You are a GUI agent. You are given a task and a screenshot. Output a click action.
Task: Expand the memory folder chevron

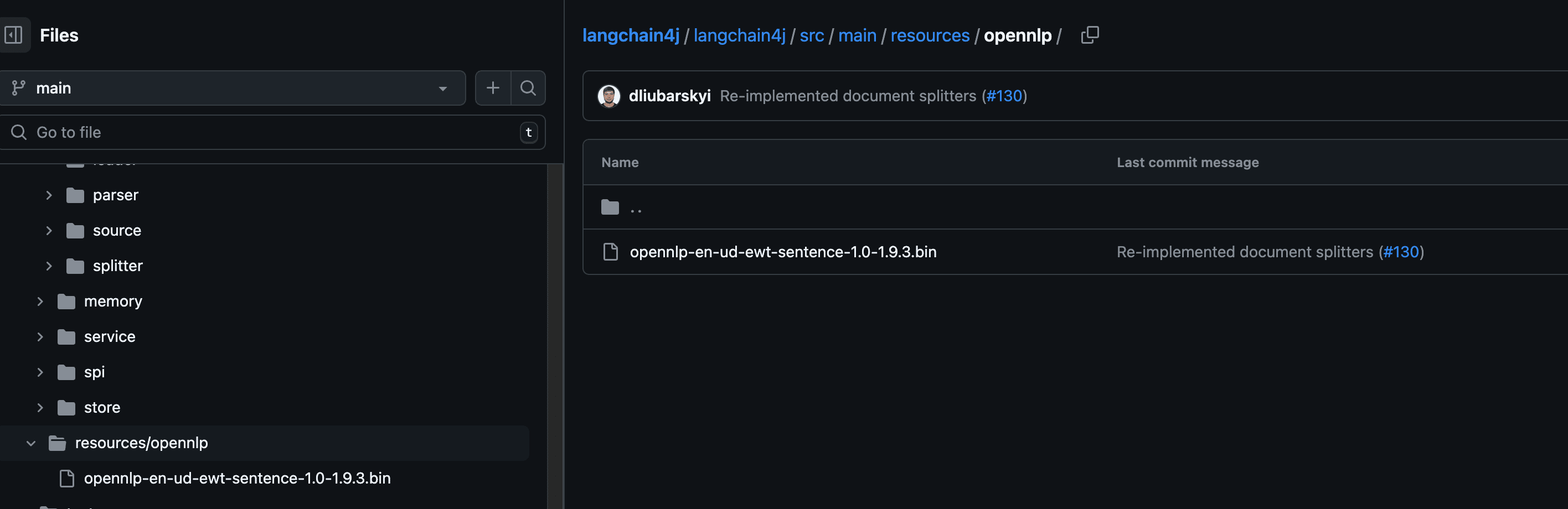point(40,302)
